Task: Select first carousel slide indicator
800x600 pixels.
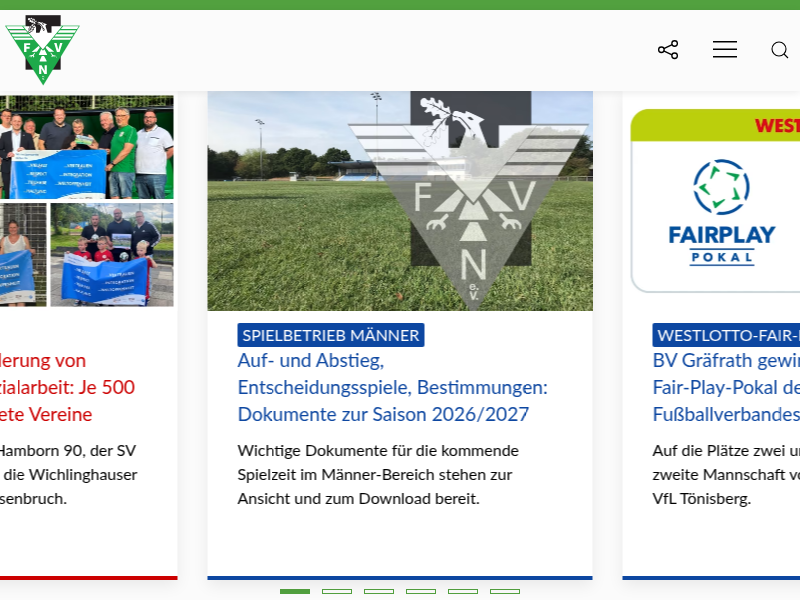Action: (295, 591)
